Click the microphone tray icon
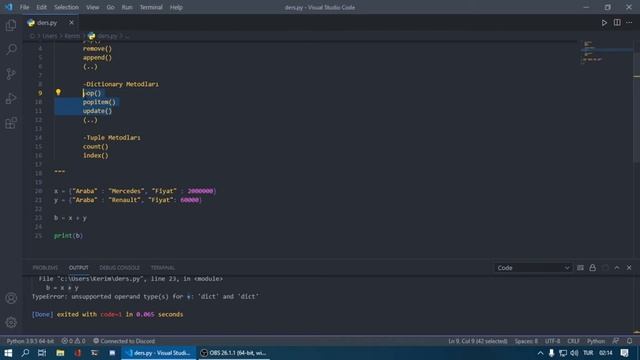 551,353
